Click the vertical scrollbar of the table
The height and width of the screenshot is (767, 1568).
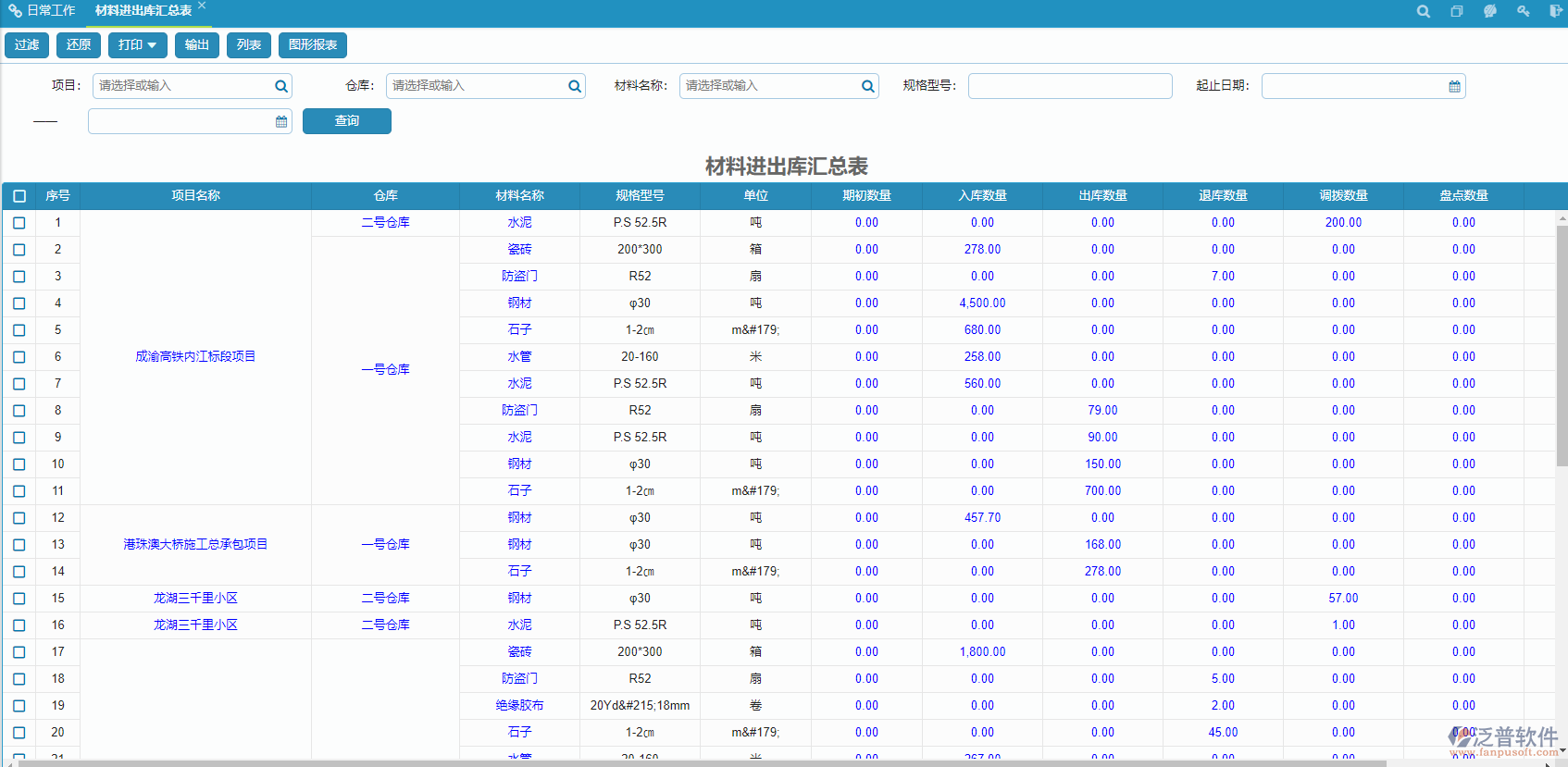(1562, 370)
